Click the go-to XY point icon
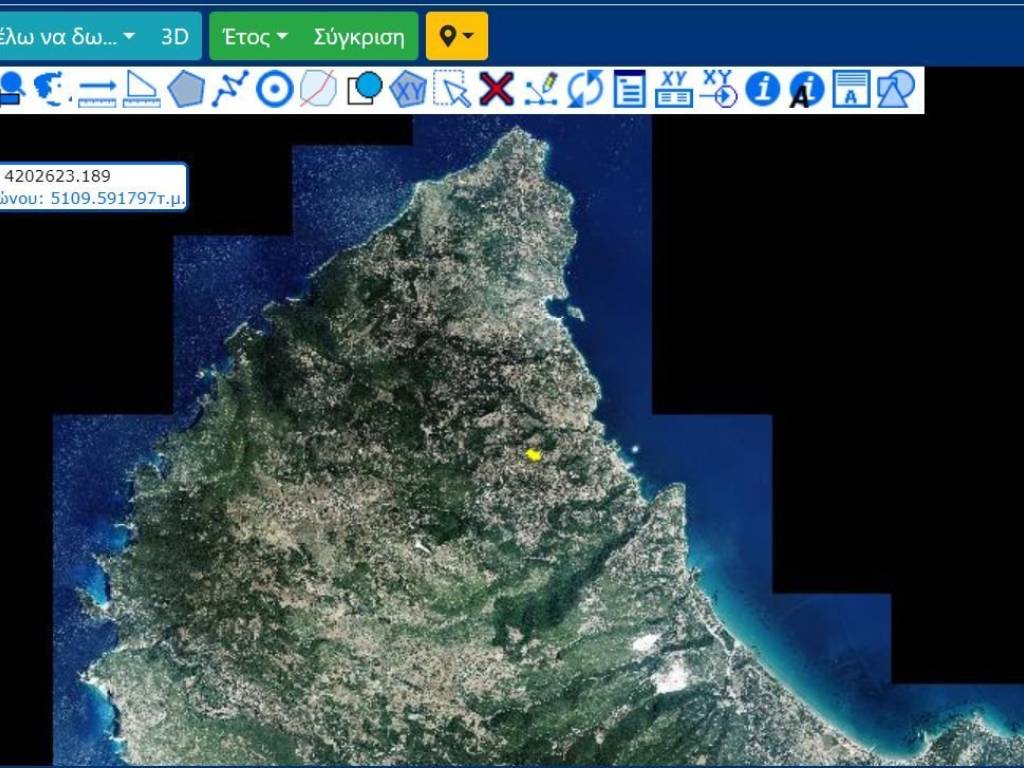1024x768 pixels. 718,90
